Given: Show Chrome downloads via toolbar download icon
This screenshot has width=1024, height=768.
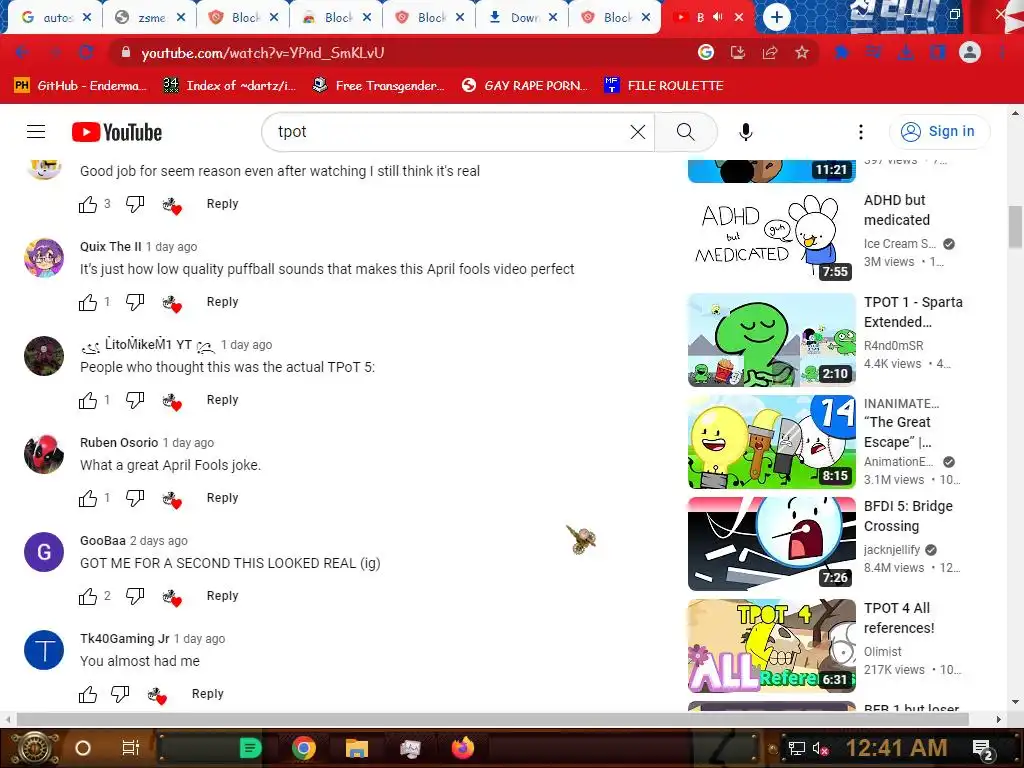Looking at the screenshot, I should [906, 52].
